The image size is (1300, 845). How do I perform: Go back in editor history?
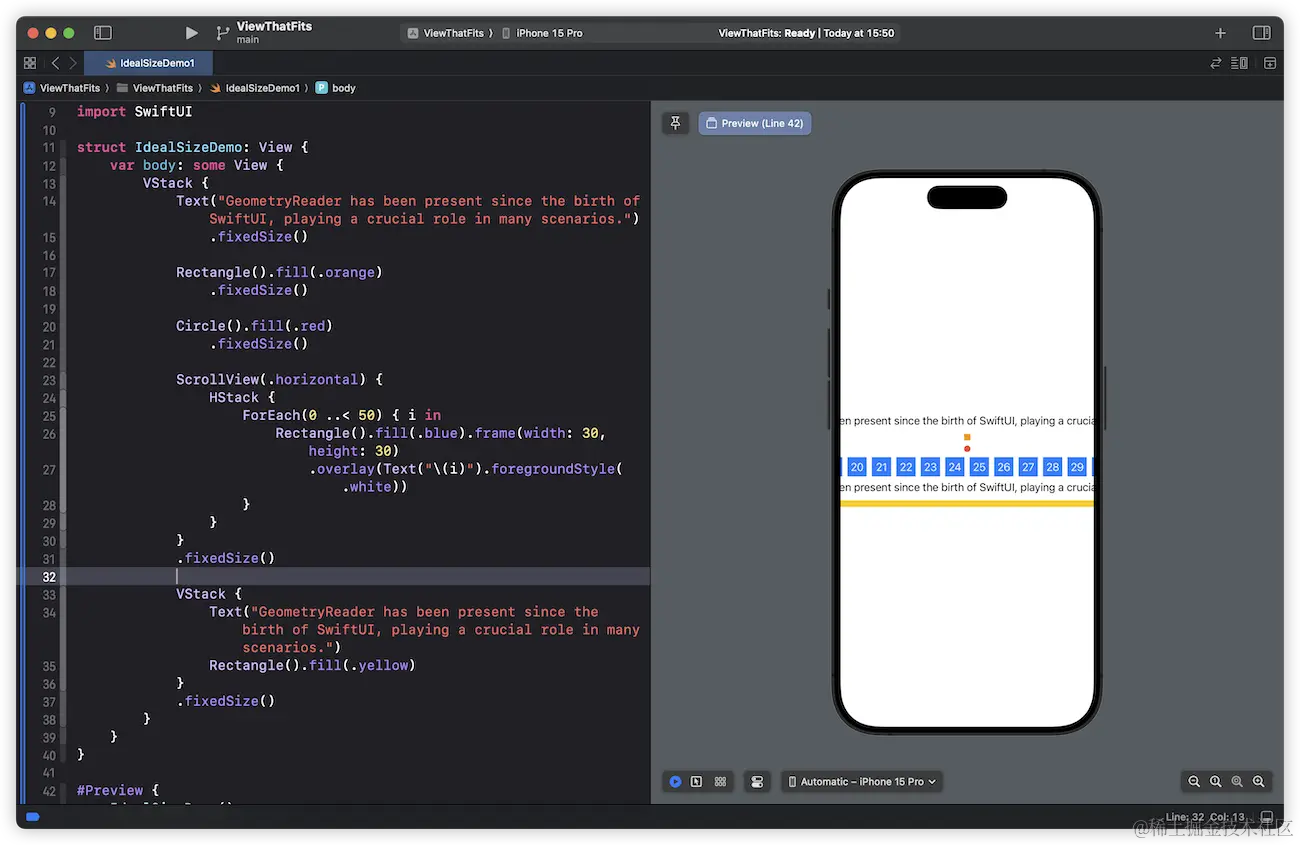coord(55,63)
